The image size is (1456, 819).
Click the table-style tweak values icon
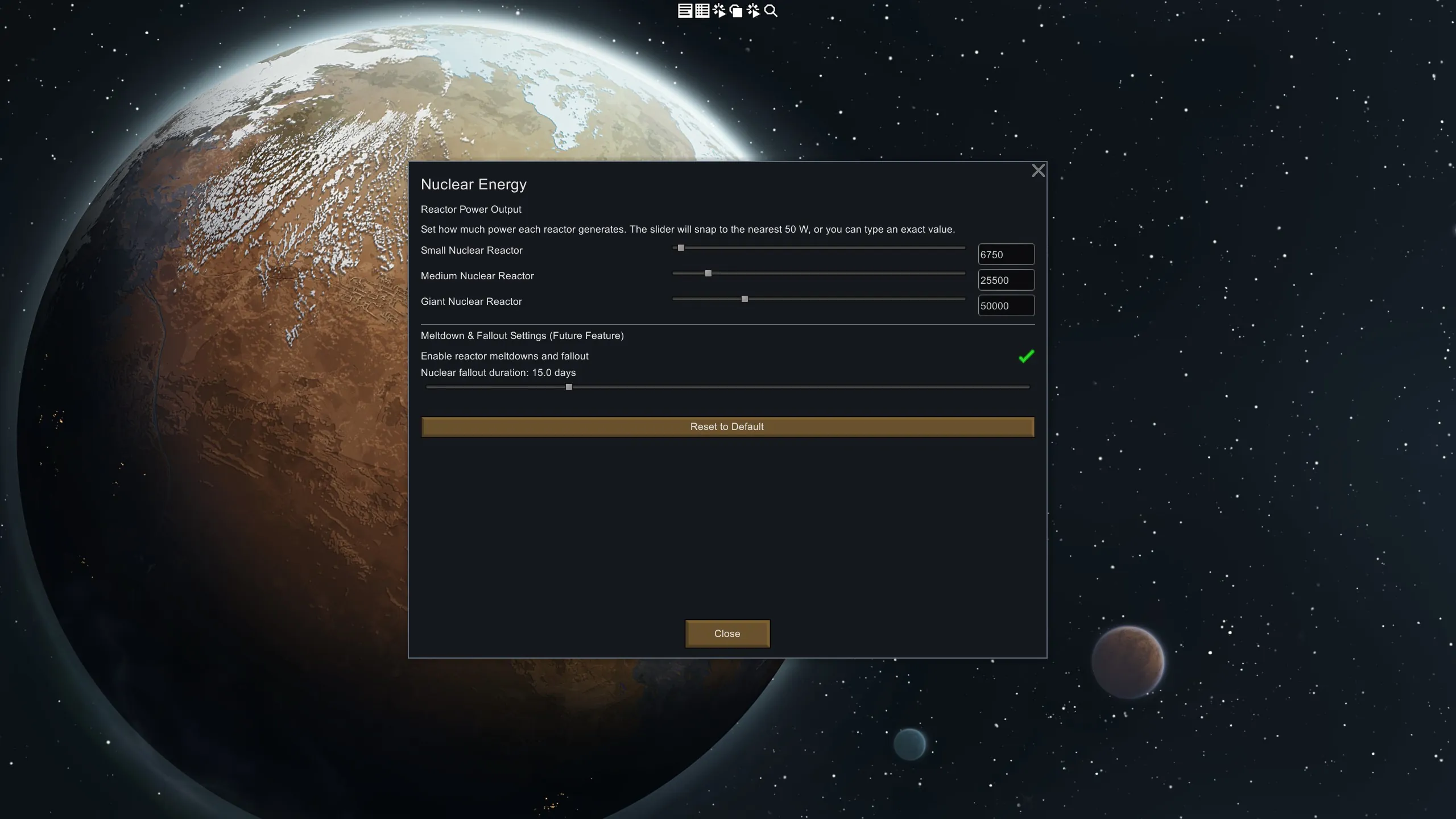pos(702,11)
